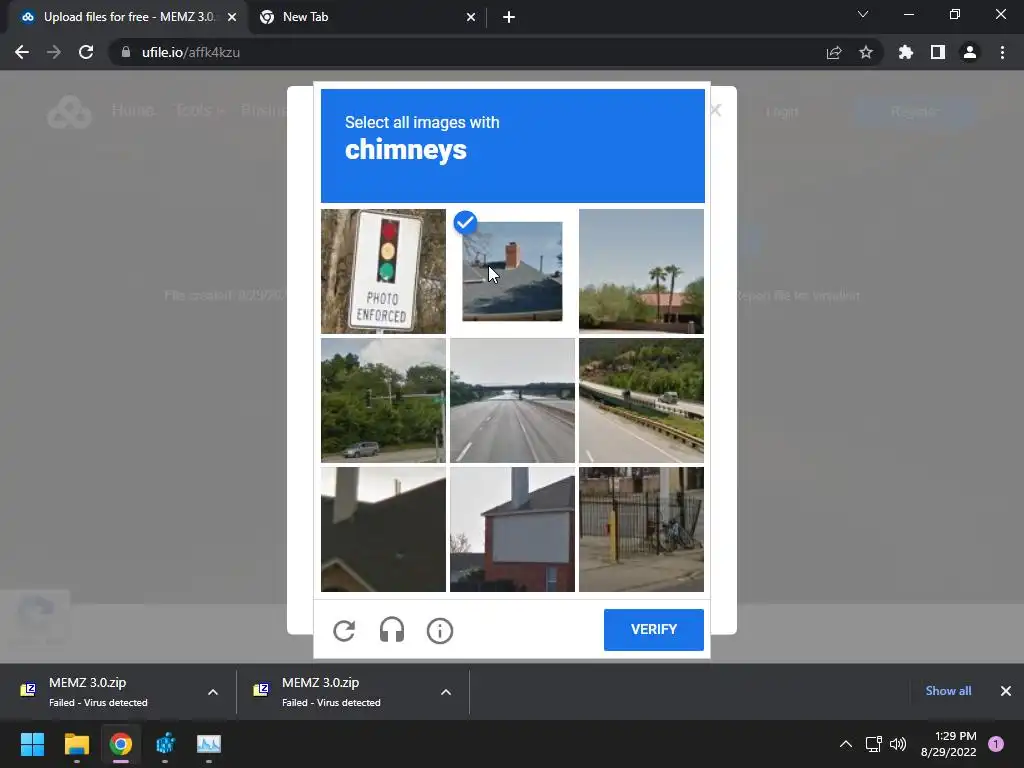Open the captcha help info icon
This screenshot has height=768, width=1024.
coord(440,631)
